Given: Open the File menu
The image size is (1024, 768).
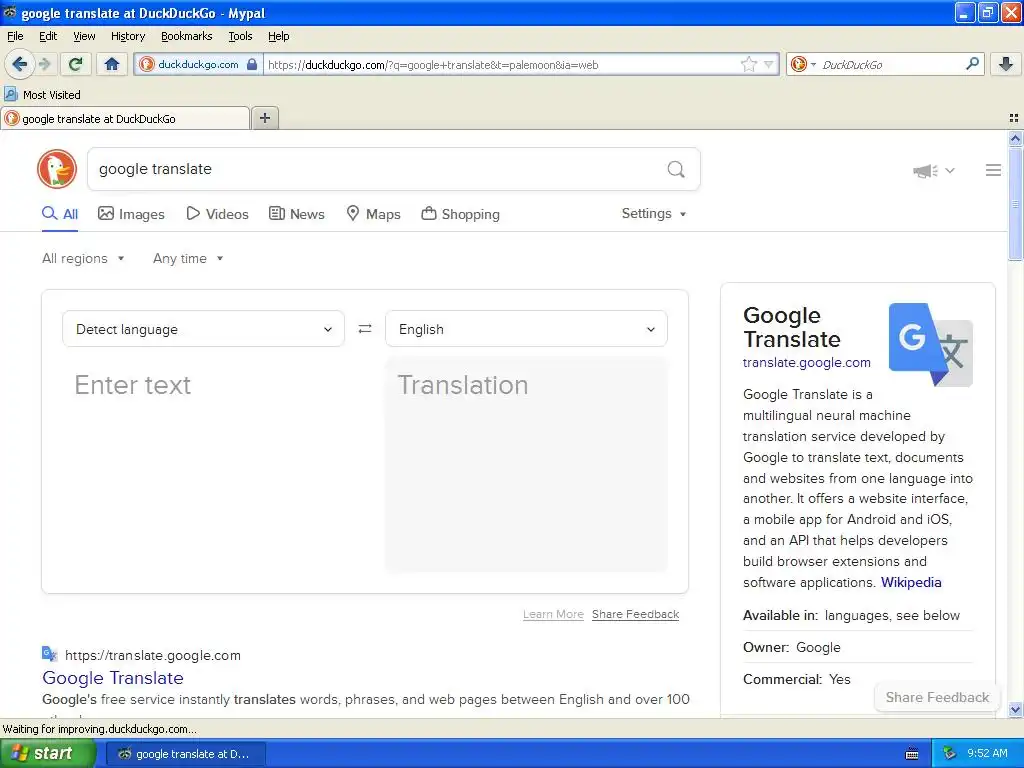Looking at the screenshot, I should tap(15, 37).
